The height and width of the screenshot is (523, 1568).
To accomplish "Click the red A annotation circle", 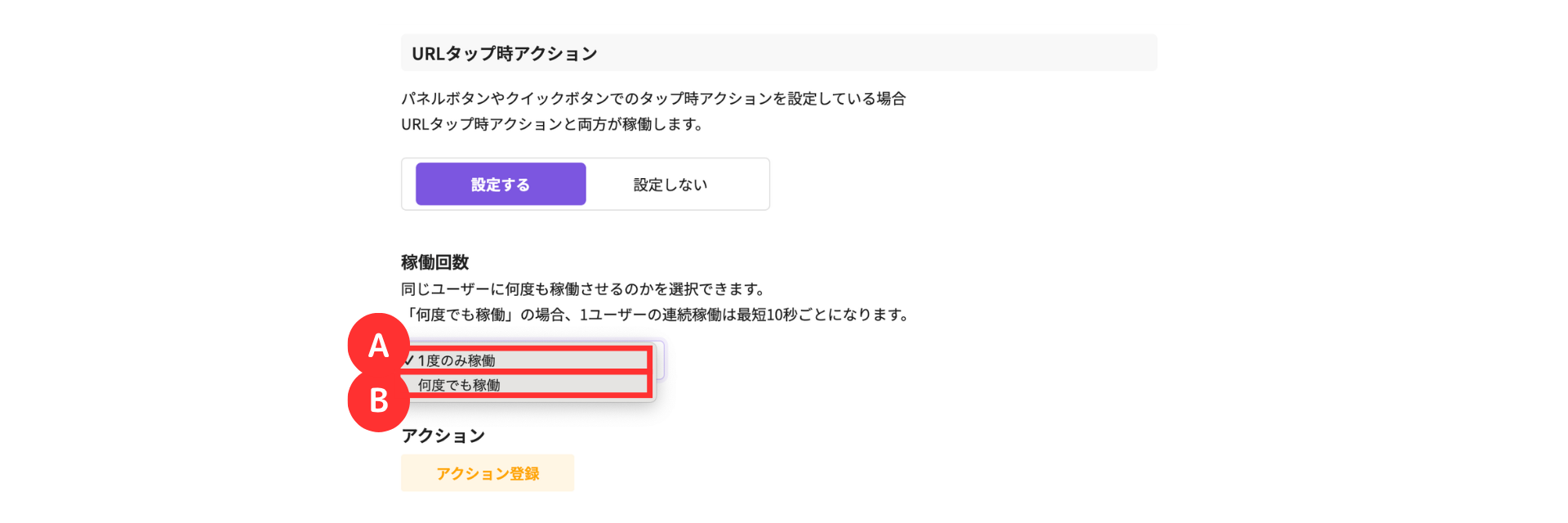I will tap(378, 345).
